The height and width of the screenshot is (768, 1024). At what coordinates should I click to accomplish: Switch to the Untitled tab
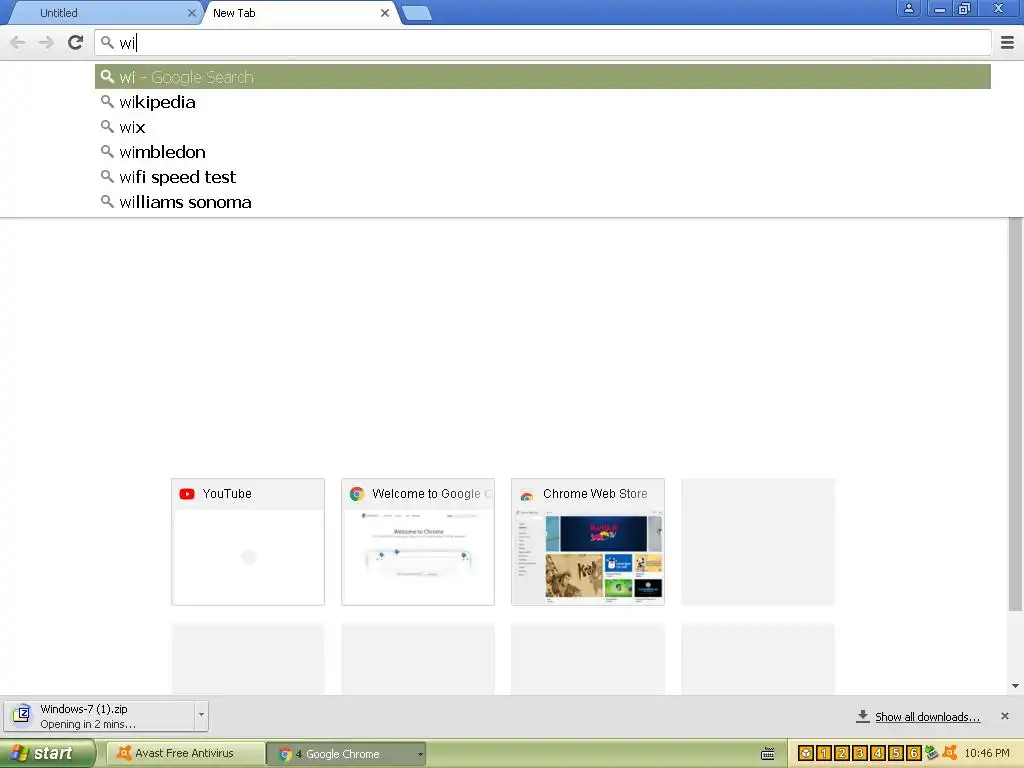pos(104,13)
